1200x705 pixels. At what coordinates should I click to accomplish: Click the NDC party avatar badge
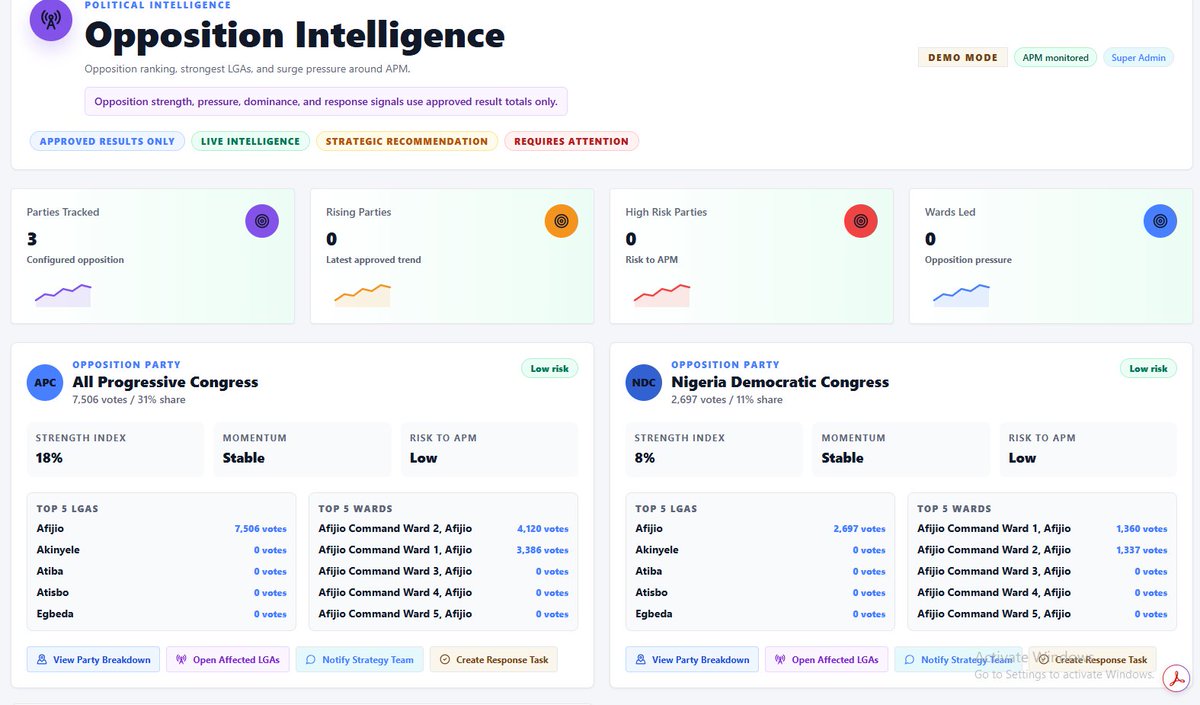pos(644,382)
